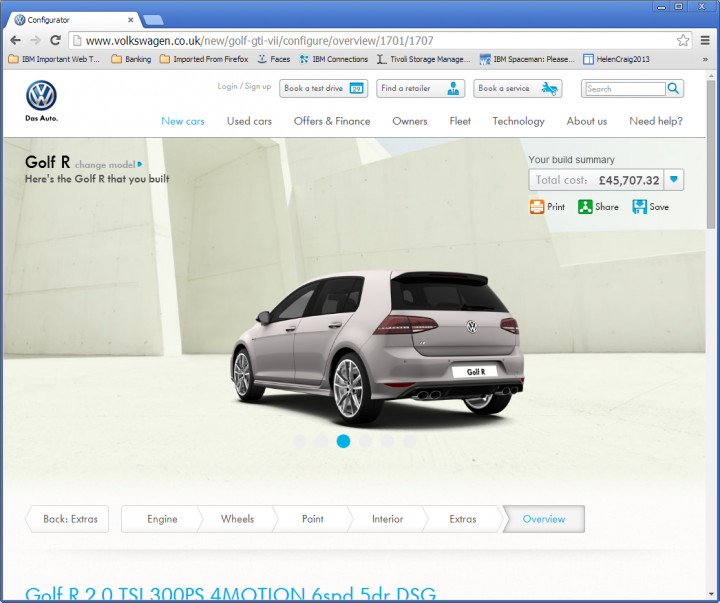Select the fifth car view dot
Viewport: 720px width, 603px height.
tap(388, 441)
